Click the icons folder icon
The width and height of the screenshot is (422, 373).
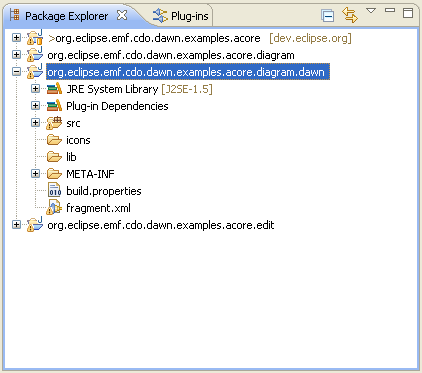(54, 140)
